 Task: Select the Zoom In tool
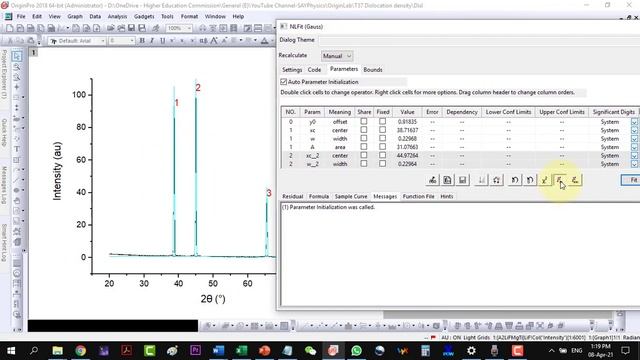(17, 67)
